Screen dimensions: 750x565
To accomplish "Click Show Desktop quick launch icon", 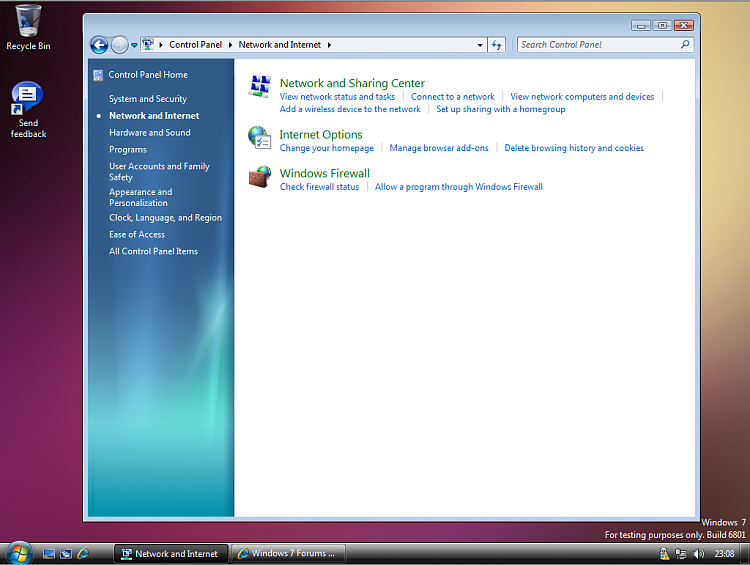I will point(49,554).
